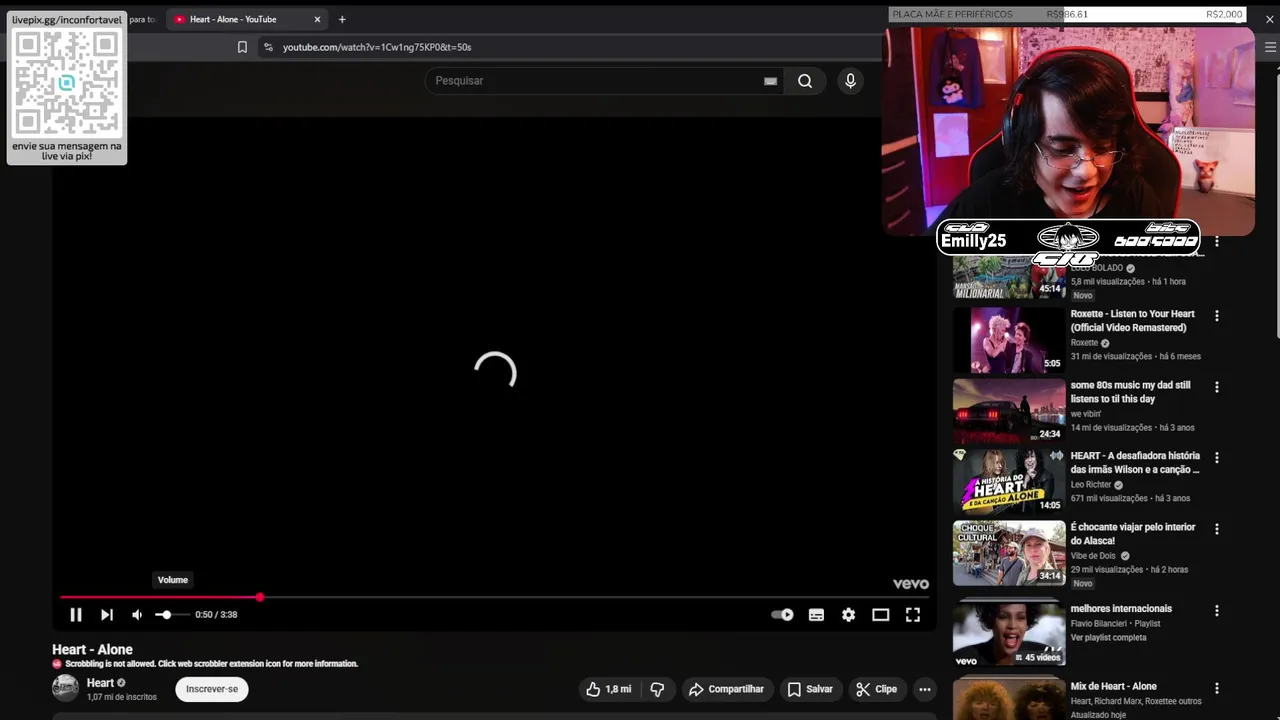Open player settings gear icon

[x=848, y=615]
